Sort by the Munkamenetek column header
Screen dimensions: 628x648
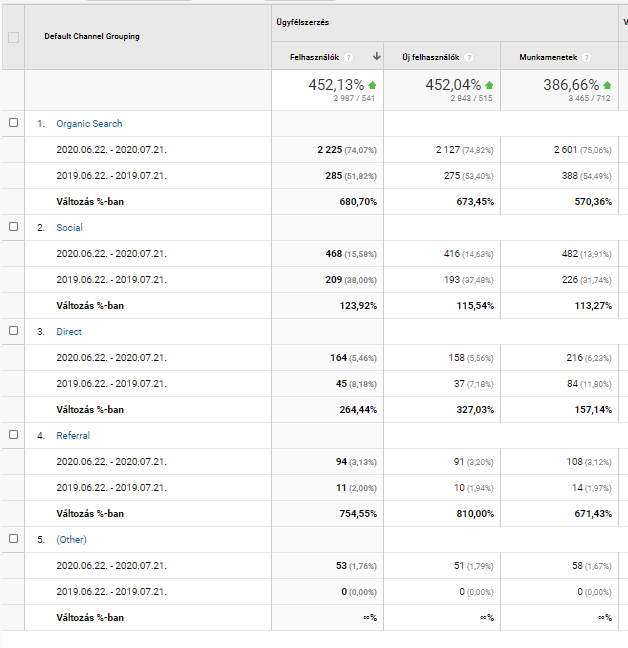click(x=548, y=58)
